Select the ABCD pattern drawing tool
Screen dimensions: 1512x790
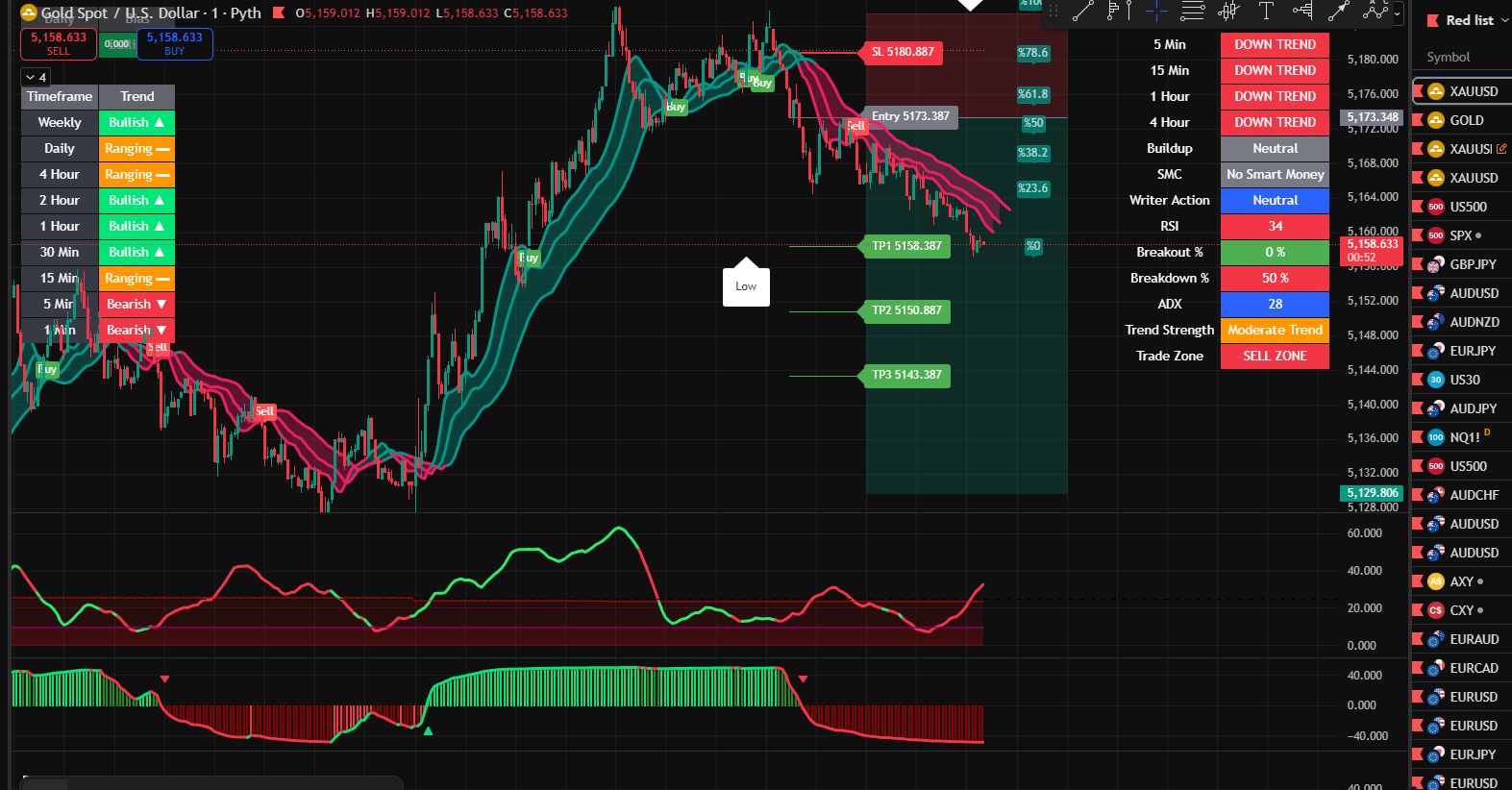click(x=1375, y=12)
